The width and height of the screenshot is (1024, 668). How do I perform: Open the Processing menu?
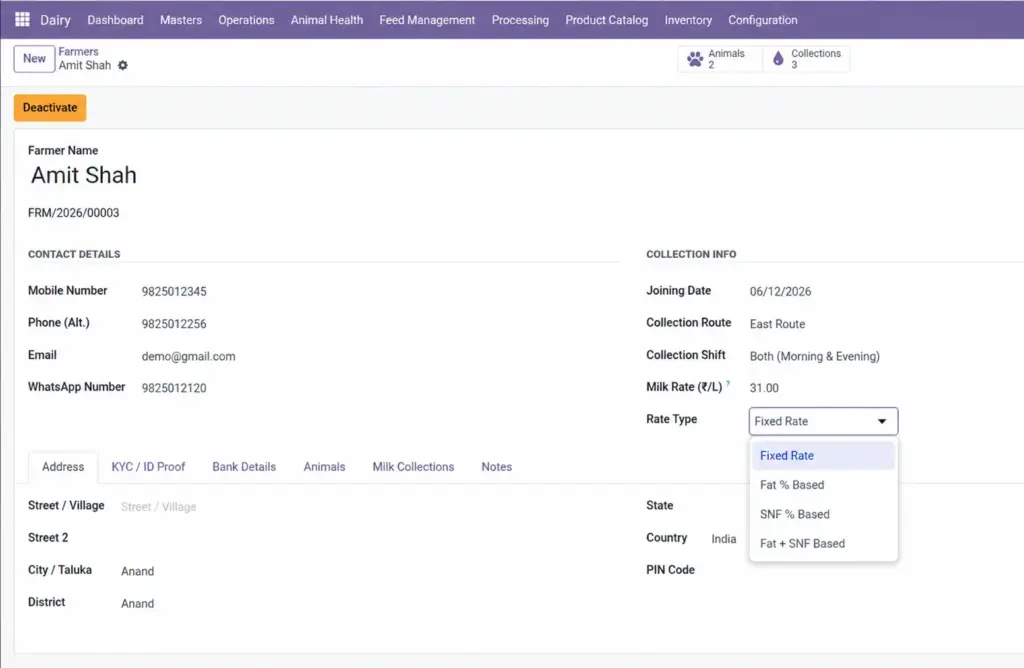click(x=520, y=20)
